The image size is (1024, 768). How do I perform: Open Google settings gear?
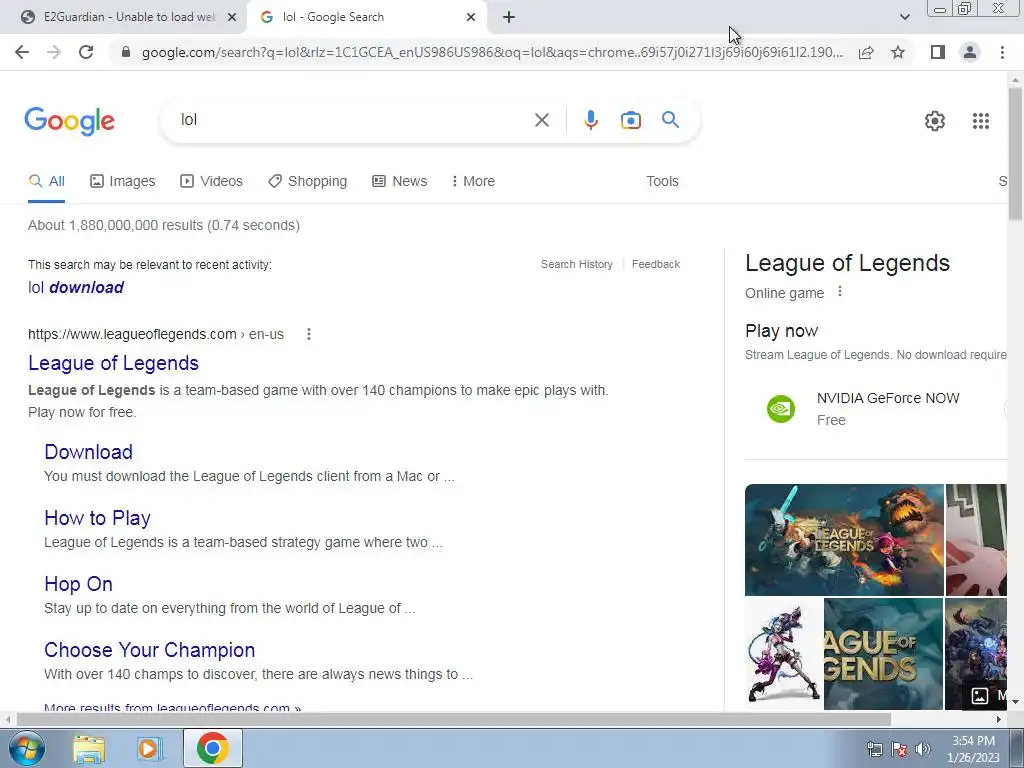pos(935,121)
